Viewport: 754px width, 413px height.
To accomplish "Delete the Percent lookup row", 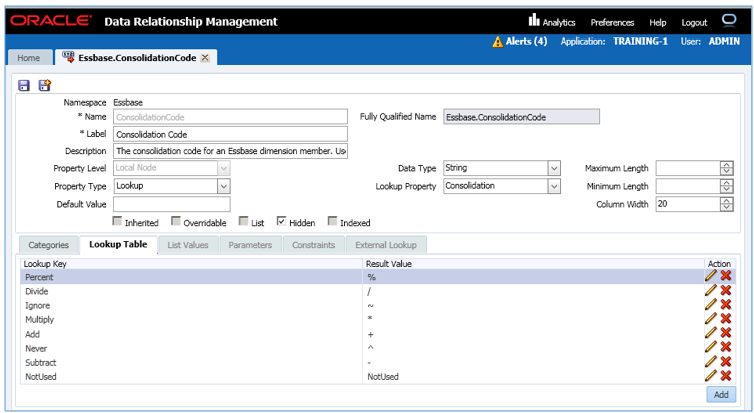I will pos(726,276).
